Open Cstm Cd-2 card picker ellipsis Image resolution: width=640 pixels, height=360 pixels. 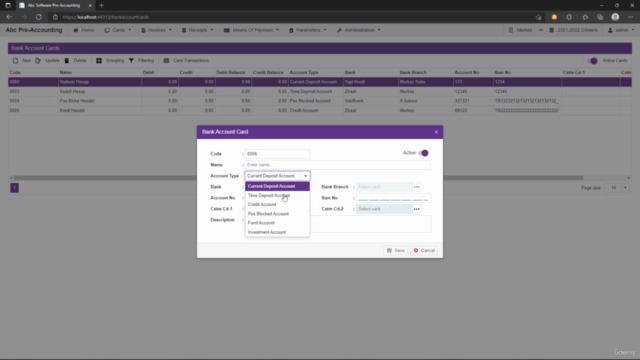(416, 209)
